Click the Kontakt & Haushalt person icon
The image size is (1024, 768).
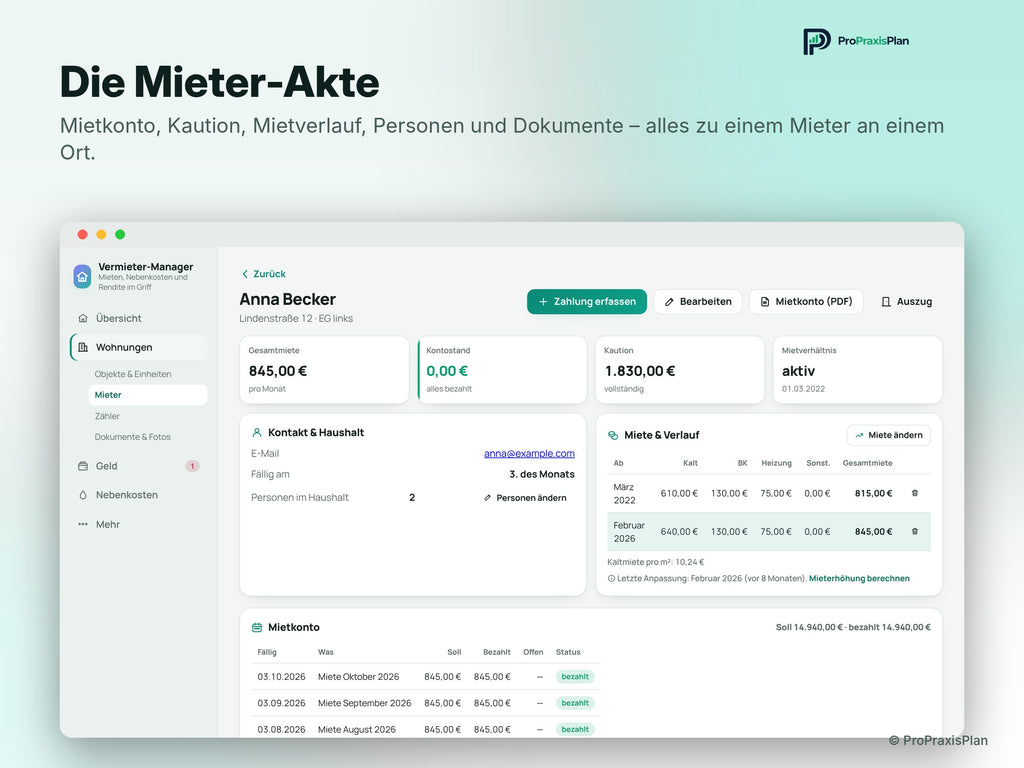tap(257, 432)
